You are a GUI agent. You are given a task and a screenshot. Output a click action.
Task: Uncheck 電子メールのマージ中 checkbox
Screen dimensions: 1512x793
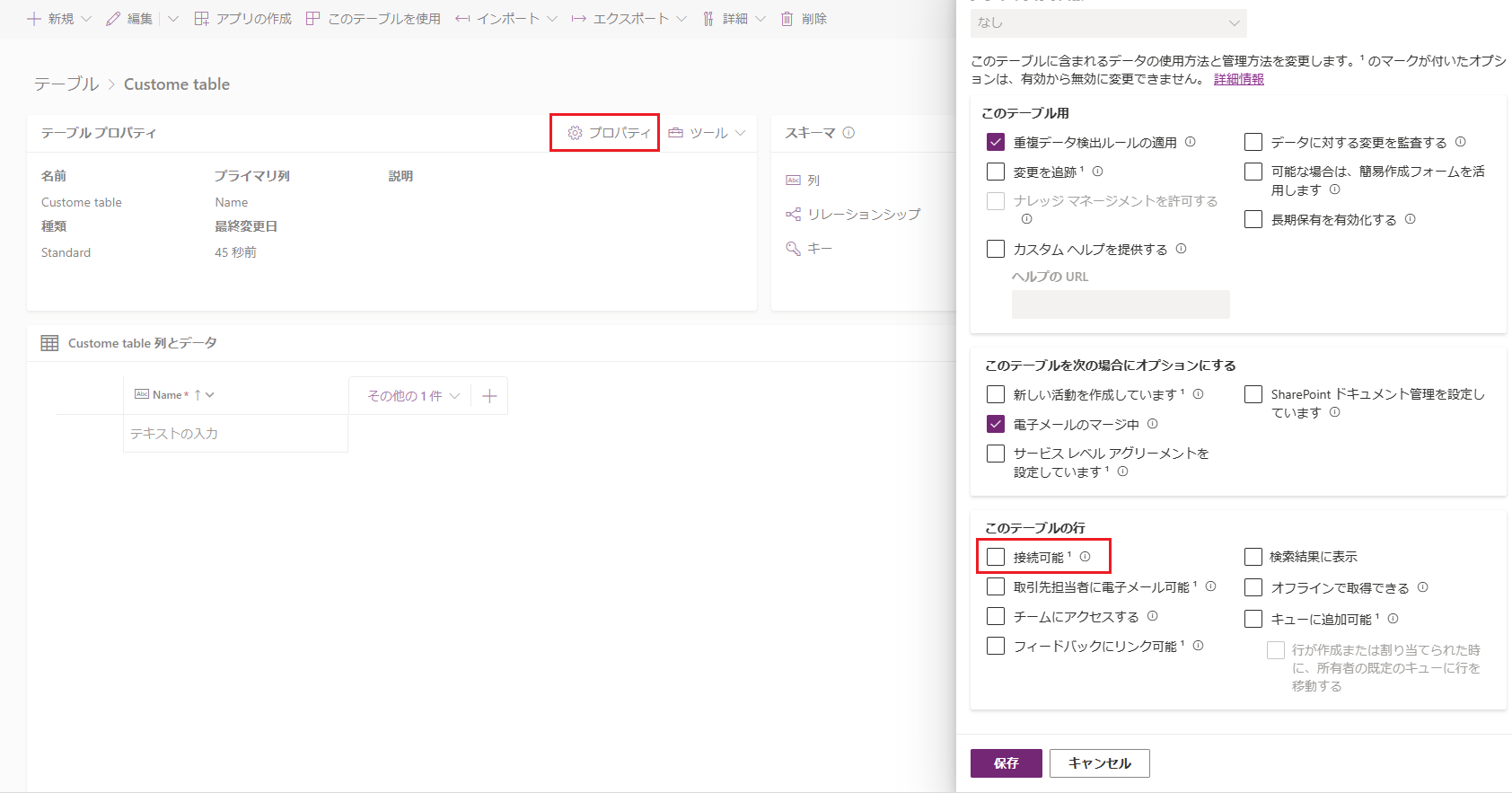996,424
